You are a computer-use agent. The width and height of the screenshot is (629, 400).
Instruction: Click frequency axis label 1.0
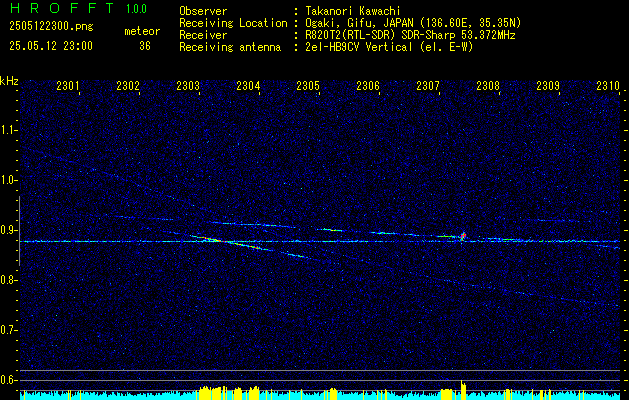coord(8,180)
